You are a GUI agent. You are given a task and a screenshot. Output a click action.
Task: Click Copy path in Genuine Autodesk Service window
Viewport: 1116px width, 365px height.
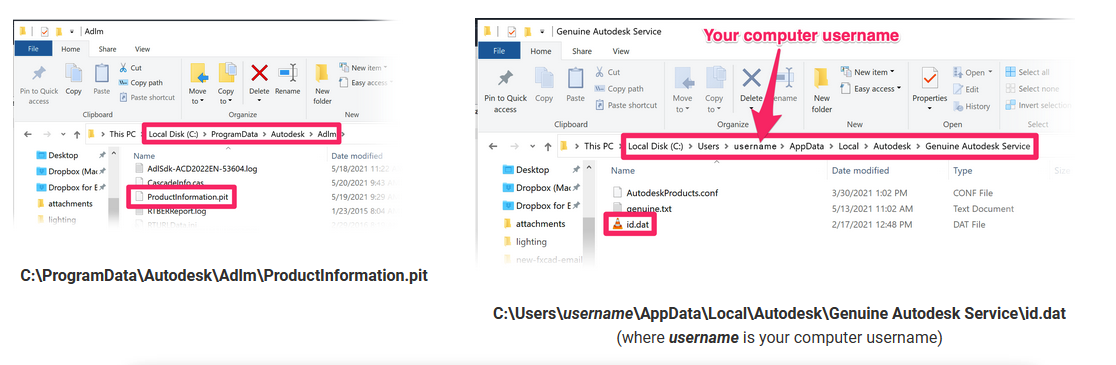[x=619, y=89]
